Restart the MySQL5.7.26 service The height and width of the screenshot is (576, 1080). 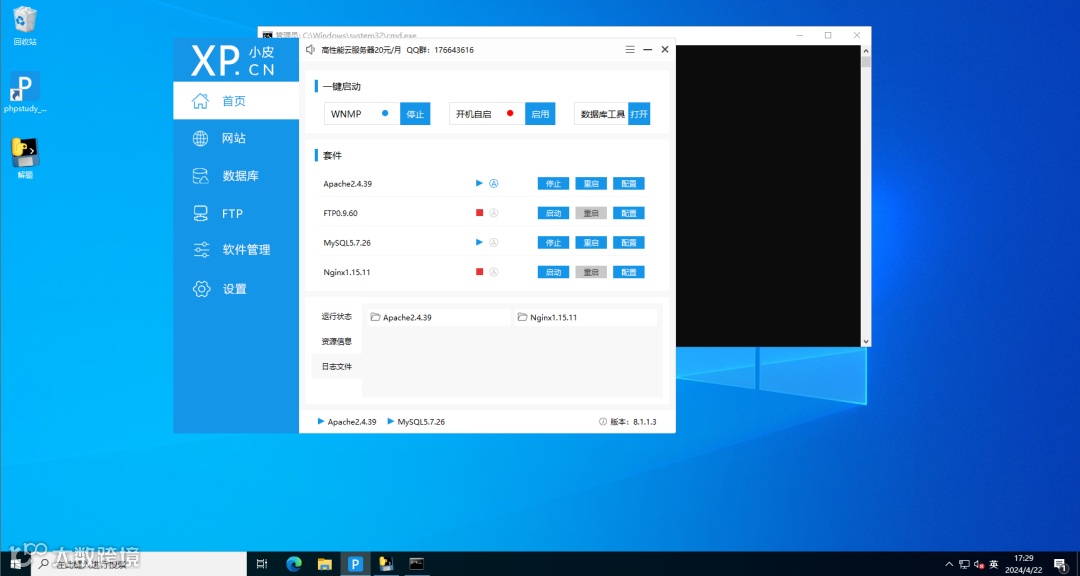591,243
